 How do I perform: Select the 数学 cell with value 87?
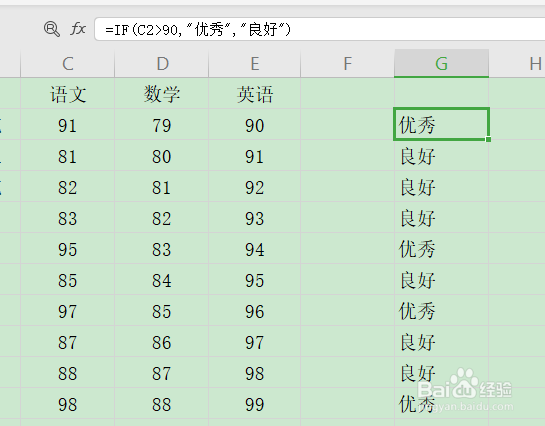(x=162, y=372)
